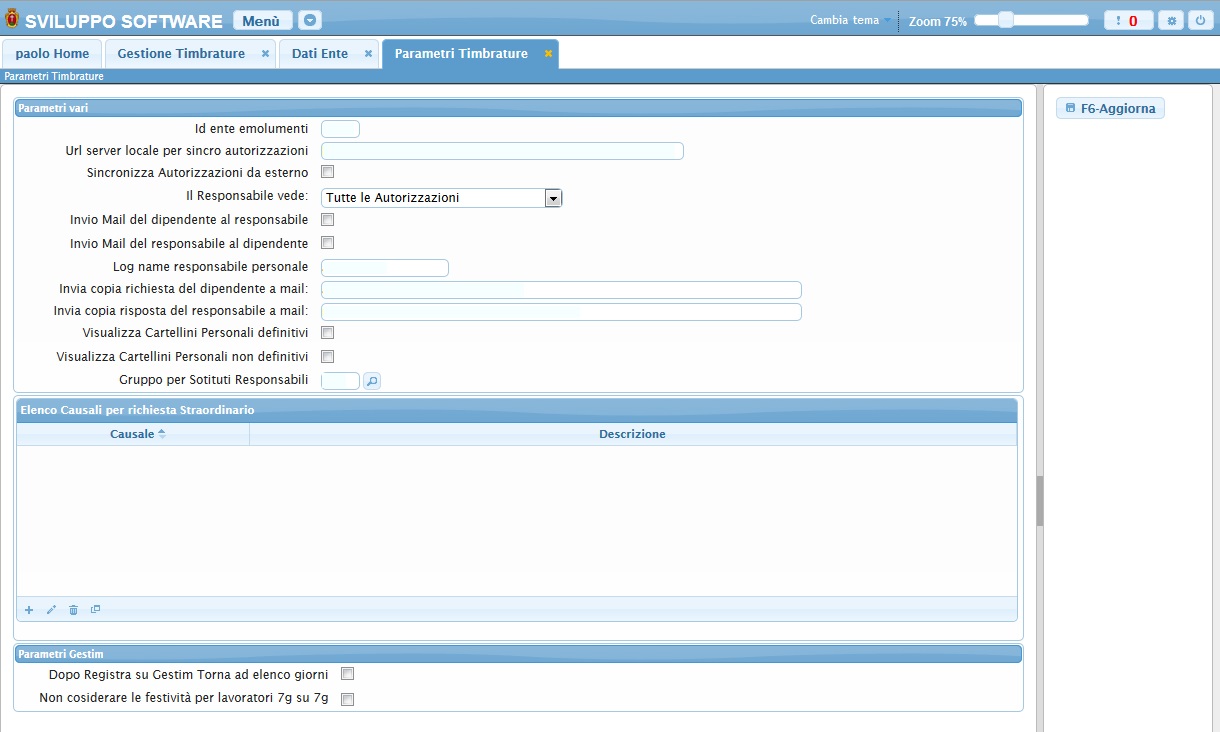Click the pencil edit icon in Causali grid

51,610
